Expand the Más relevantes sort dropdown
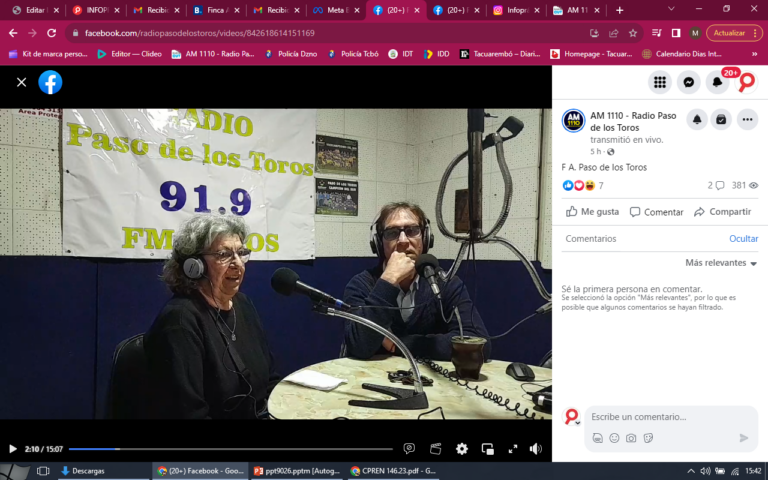The width and height of the screenshot is (768, 480). pyautogui.click(x=721, y=263)
